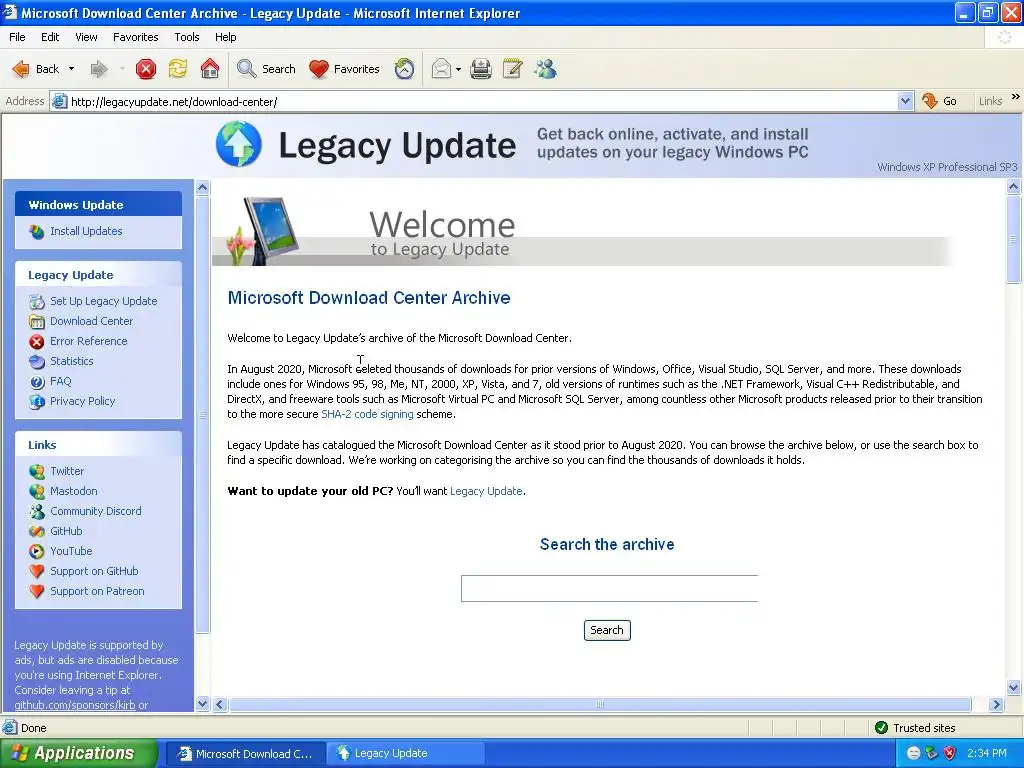Open the GitHub sidebar link

(66, 531)
